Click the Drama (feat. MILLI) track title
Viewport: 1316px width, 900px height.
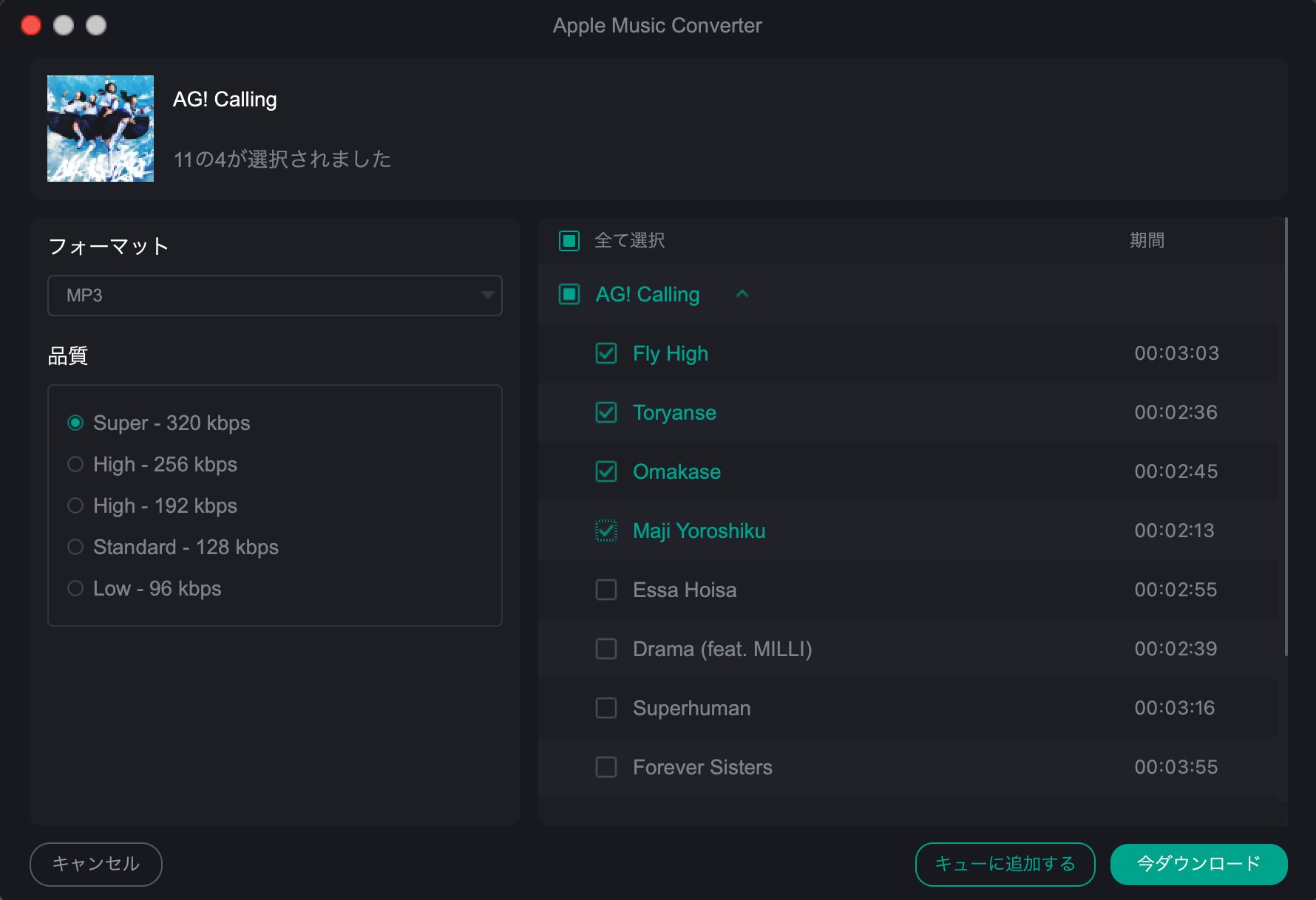pyautogui.click(x=722, y=649)
